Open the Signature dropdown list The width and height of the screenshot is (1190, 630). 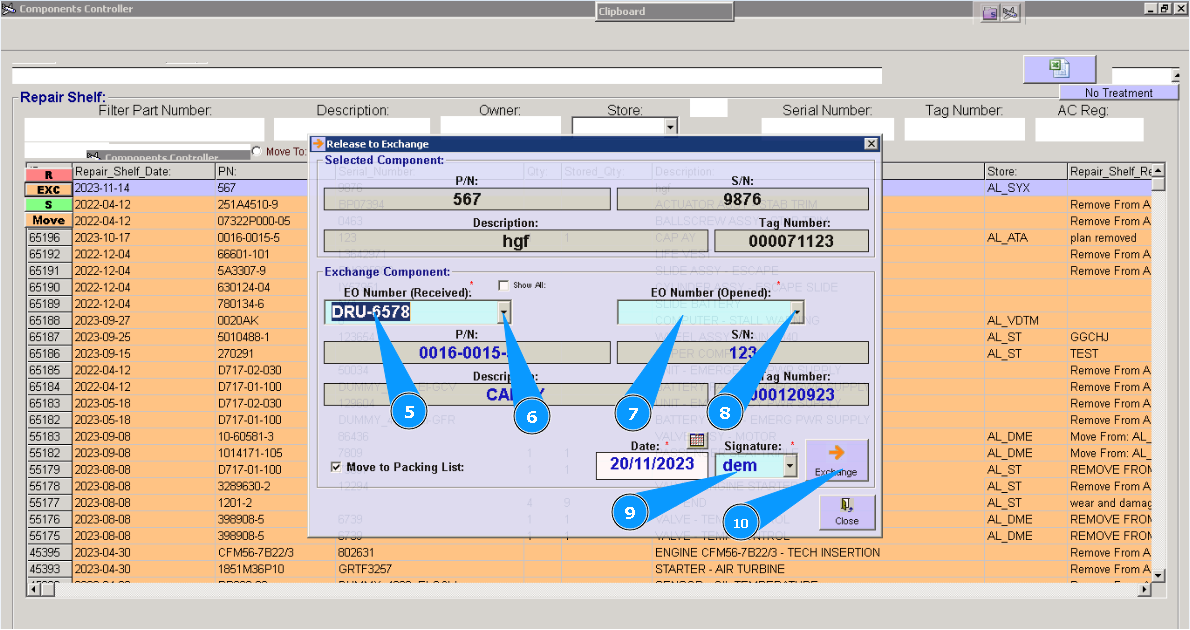point(790,465)
